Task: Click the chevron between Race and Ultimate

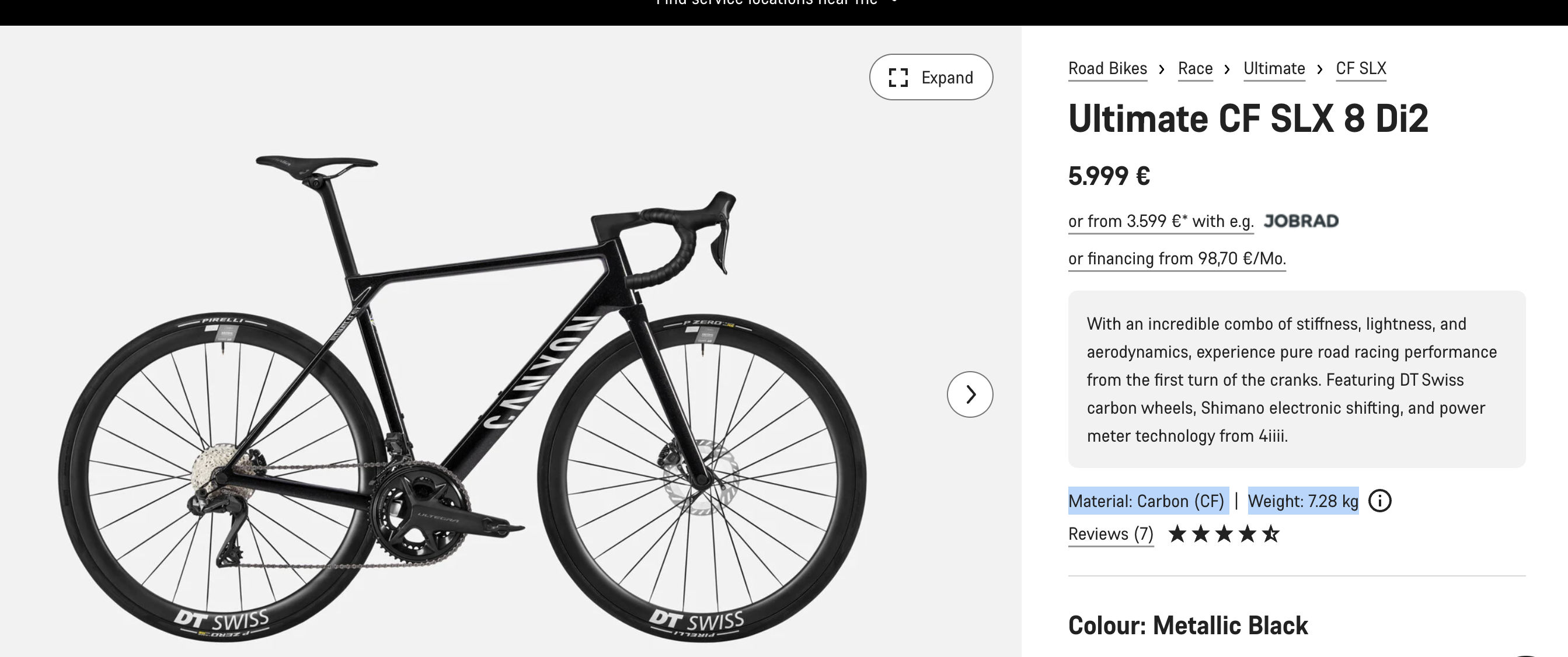Action: click(1227, 69)
